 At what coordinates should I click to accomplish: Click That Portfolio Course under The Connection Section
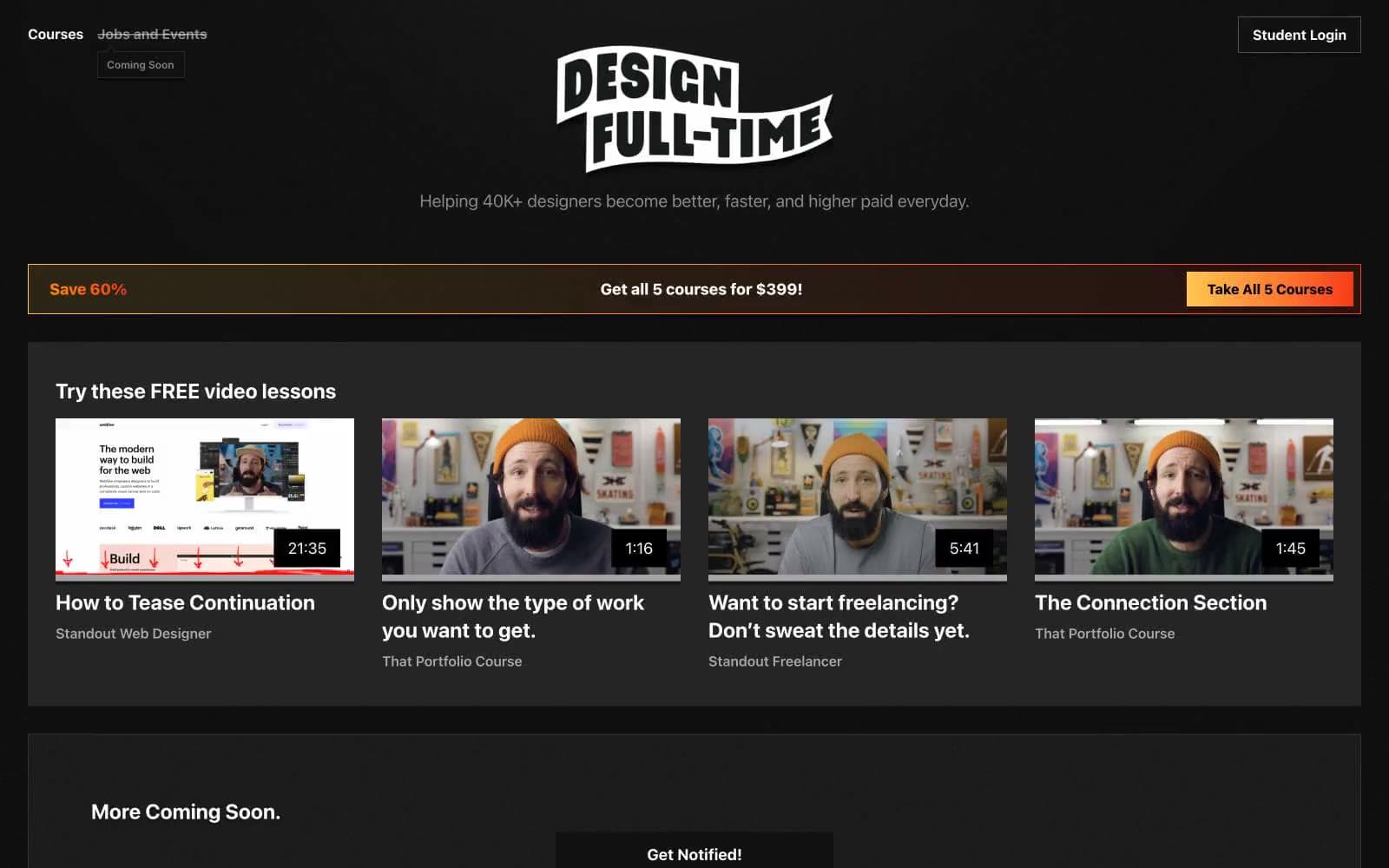coord(1105,634)
